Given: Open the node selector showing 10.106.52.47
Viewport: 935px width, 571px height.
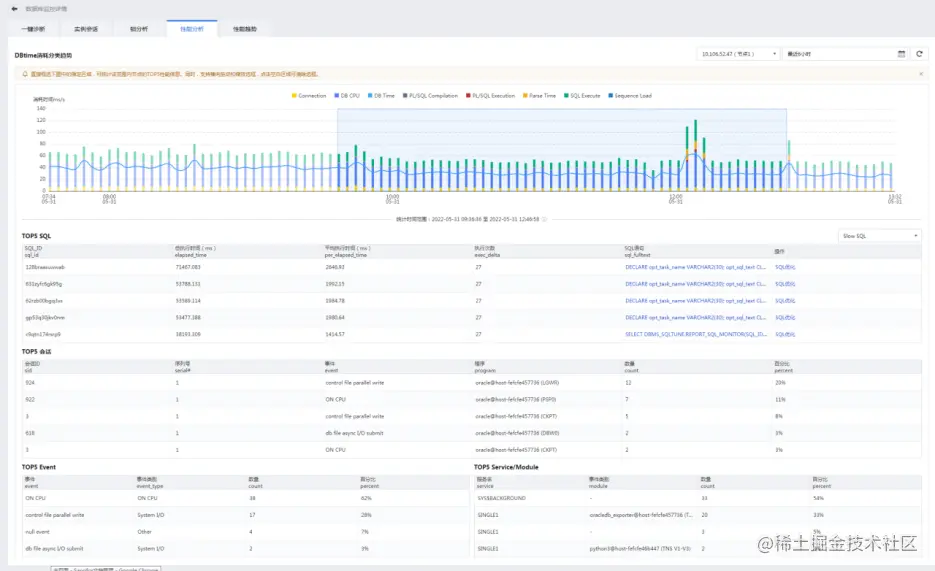Looking at the screenshot, I should [738, 54].
